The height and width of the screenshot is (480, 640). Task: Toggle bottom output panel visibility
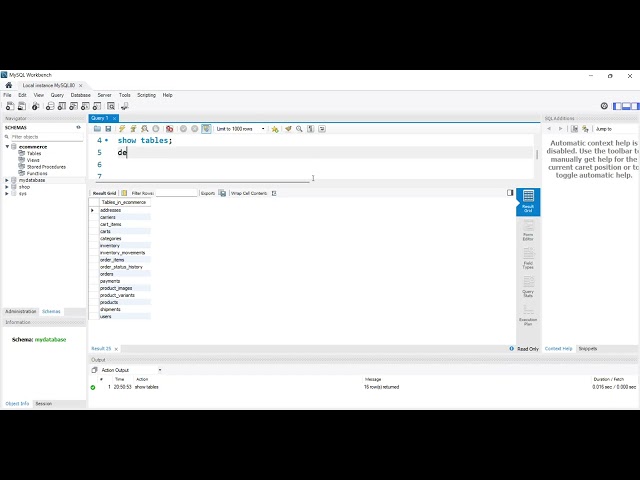[626, 106]
